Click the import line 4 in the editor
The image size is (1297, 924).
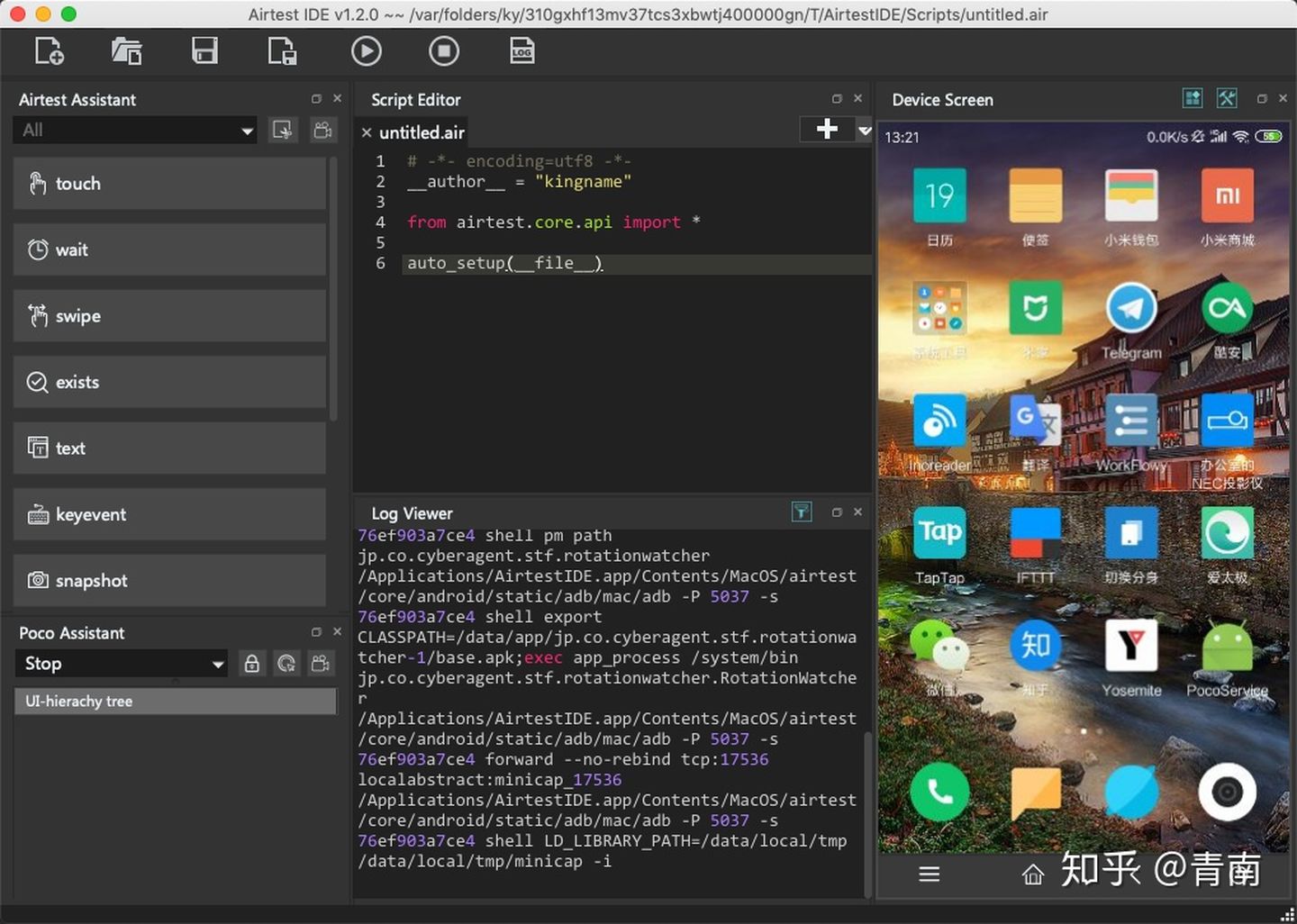pyautogui.click(x=553, y=222)
